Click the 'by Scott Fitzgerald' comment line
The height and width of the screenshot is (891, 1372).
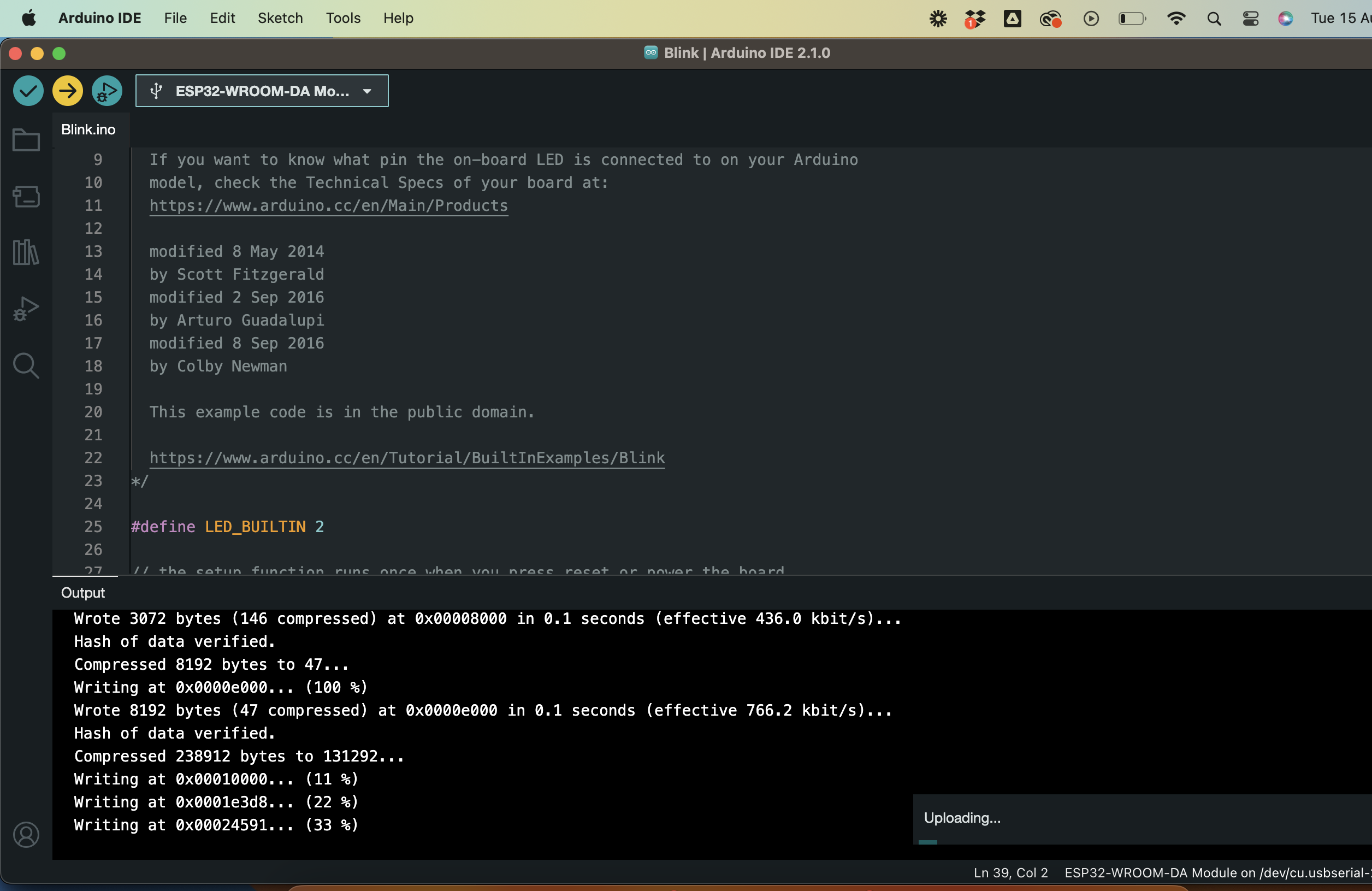click(236, 274)
